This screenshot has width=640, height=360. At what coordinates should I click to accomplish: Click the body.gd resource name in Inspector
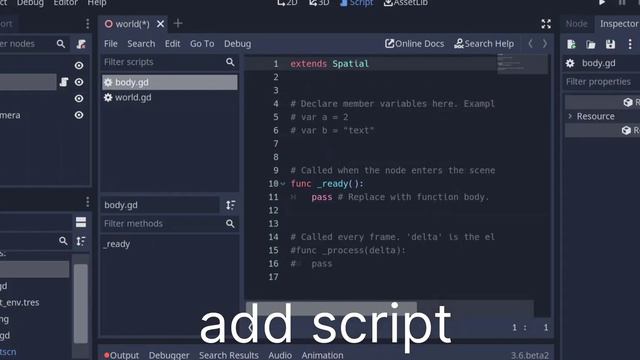point(598,63)
